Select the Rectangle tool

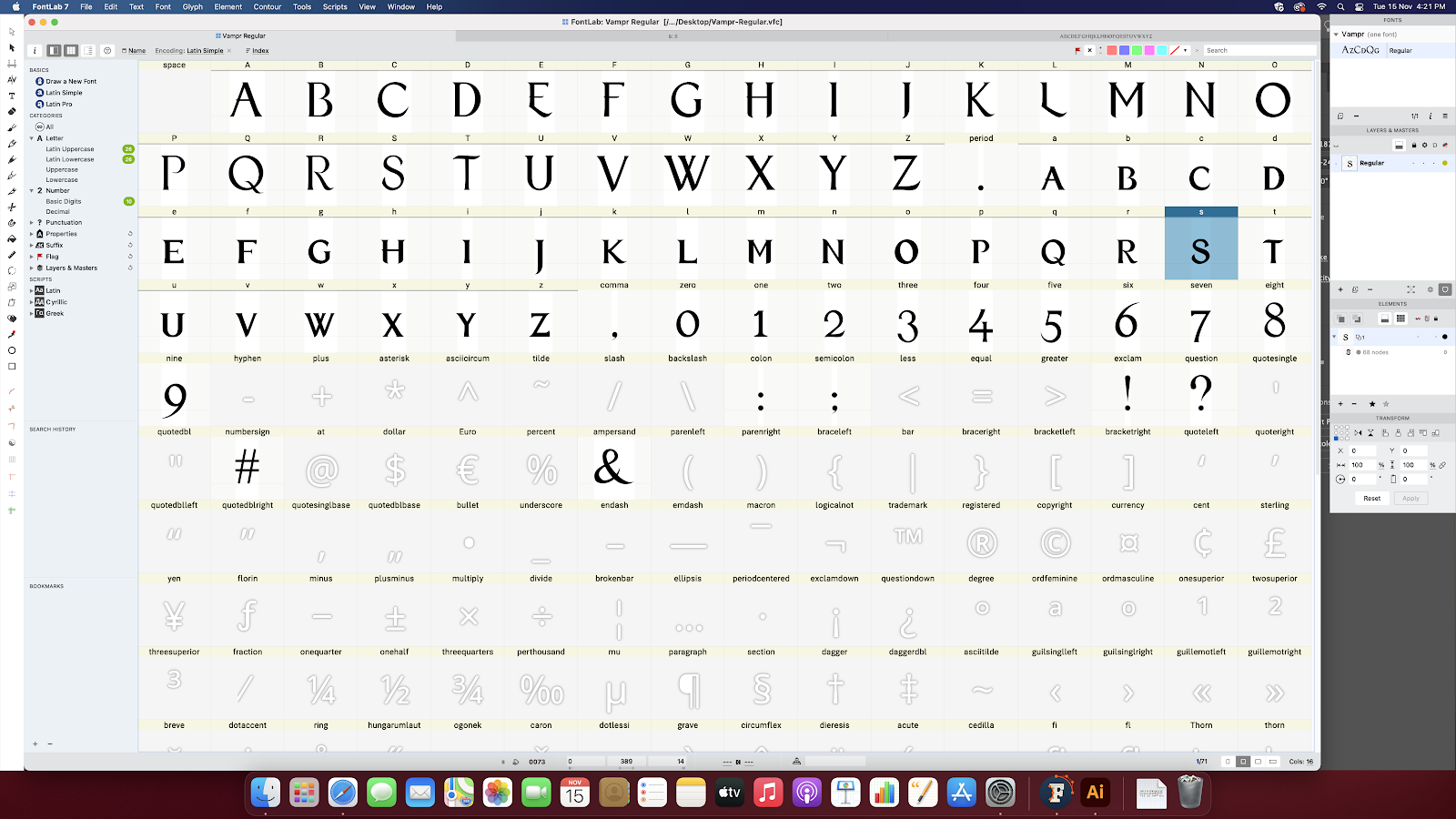pos(12,366)
